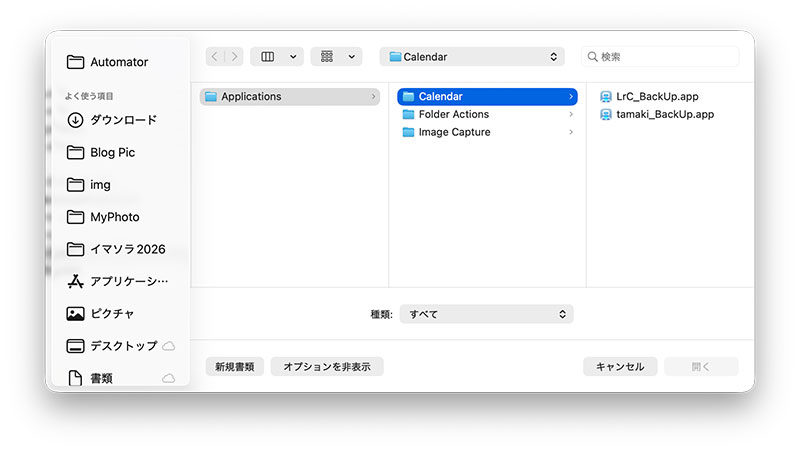Open デスクトップ in the sidebar

coord(123,346)
